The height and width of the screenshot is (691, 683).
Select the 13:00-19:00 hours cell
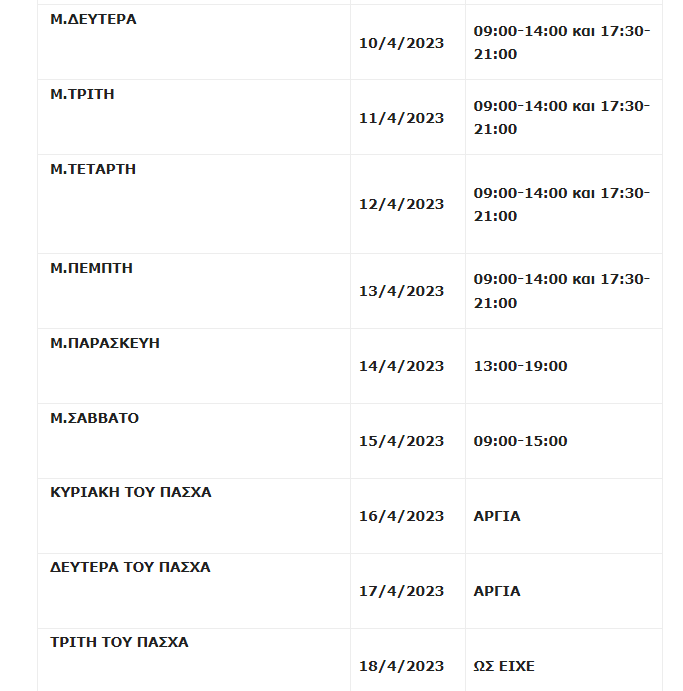point(520,366)
